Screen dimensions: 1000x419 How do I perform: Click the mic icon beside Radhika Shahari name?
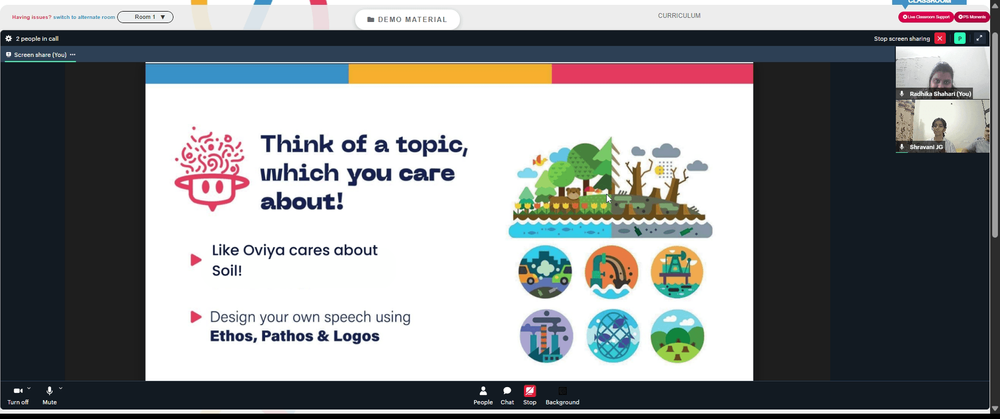pos(902,94)
